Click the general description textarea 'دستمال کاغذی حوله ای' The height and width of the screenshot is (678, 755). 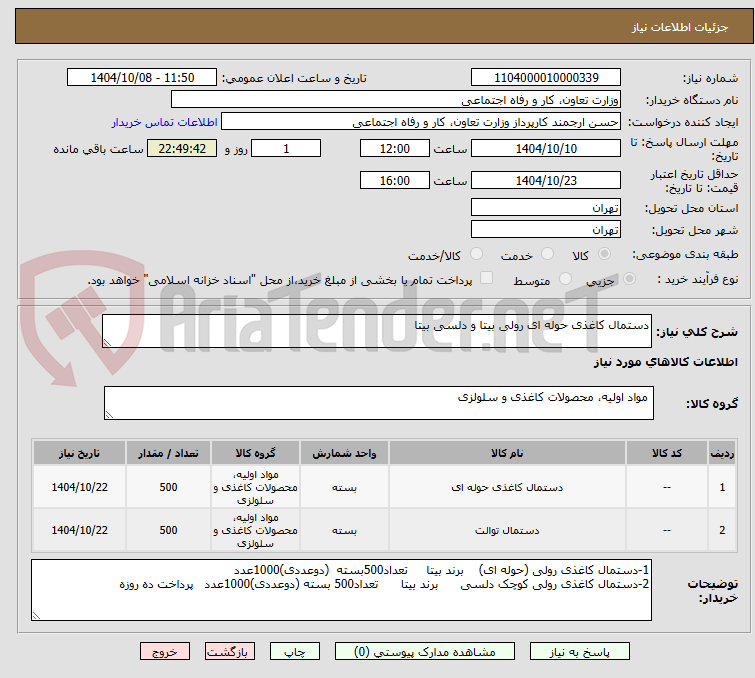[x=377, y=331]
